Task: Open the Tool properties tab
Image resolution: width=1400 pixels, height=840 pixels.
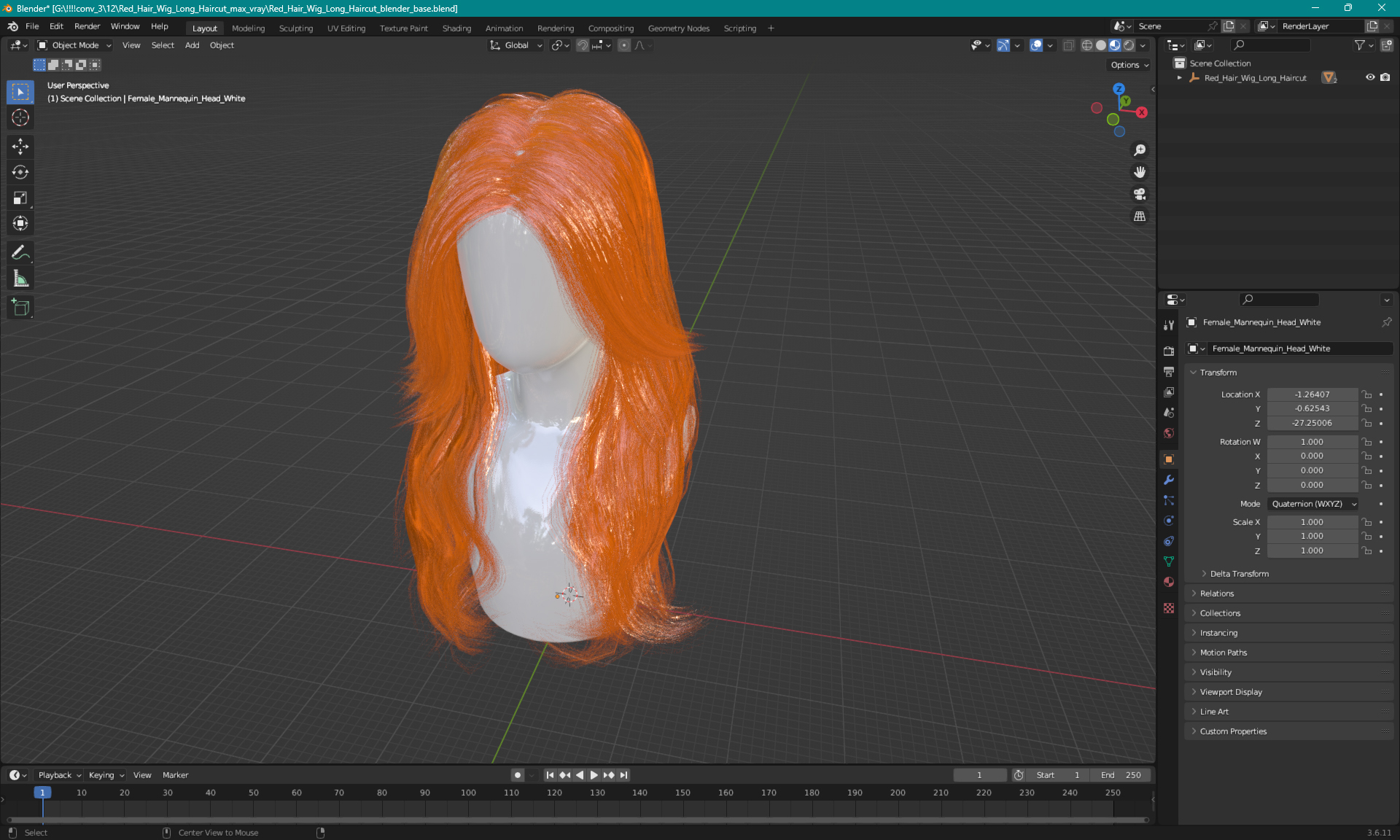Action: click(x=1169, y=325)
